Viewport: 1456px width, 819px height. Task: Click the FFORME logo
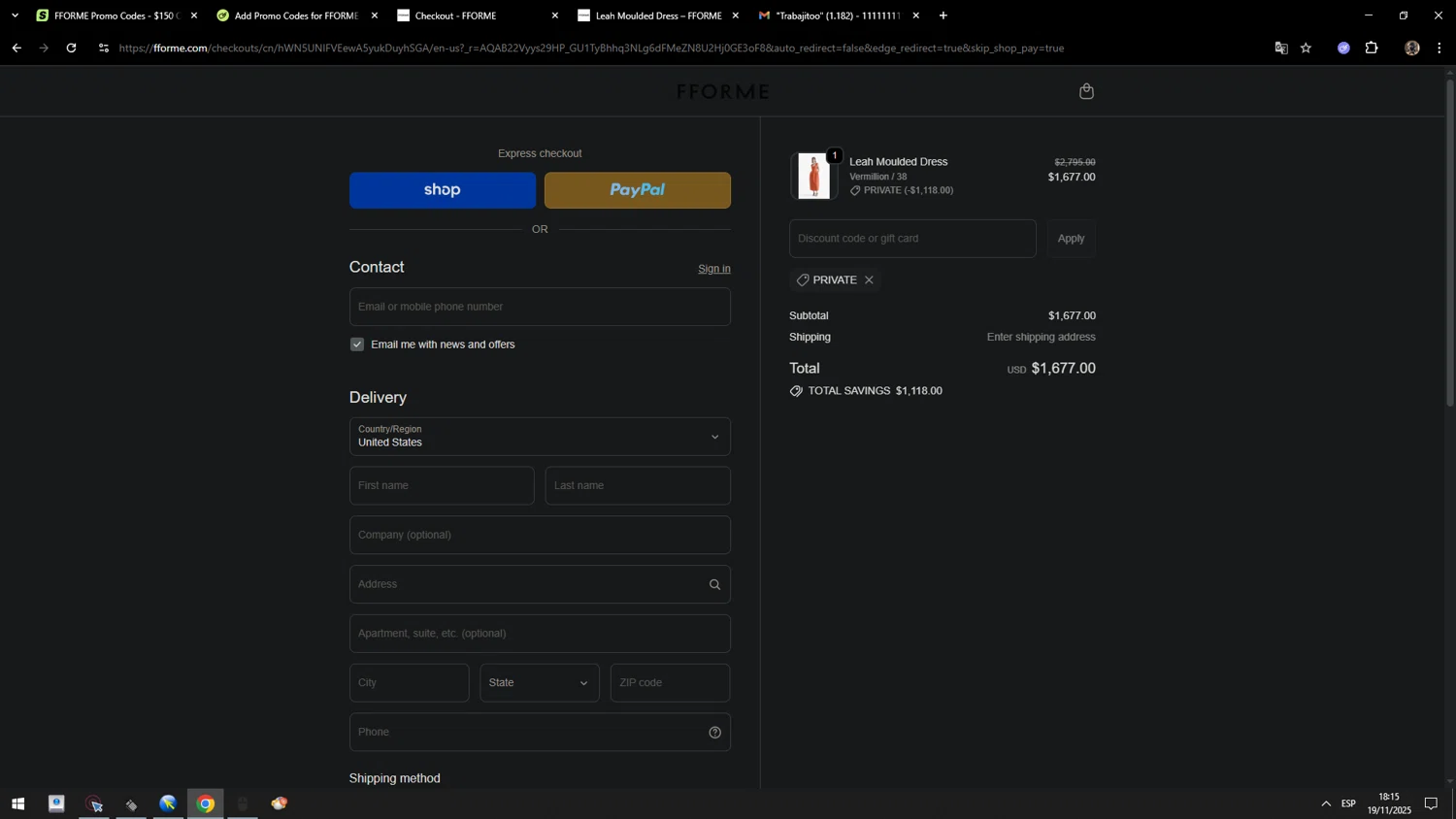723,91
